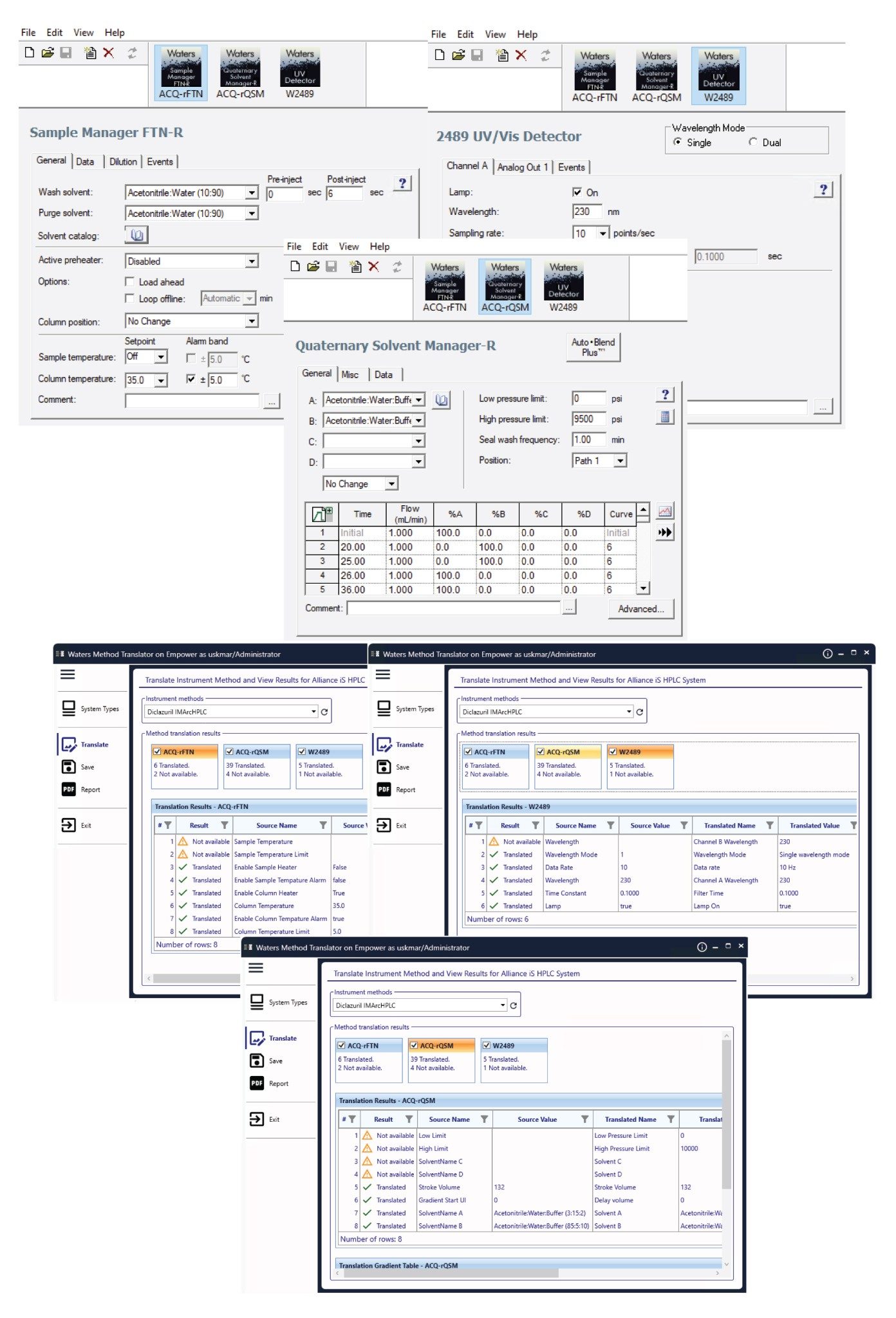
Task: Toggle ACQ-rFTN checkbox in ACQ-rFTN translator window
Action: 157,751
